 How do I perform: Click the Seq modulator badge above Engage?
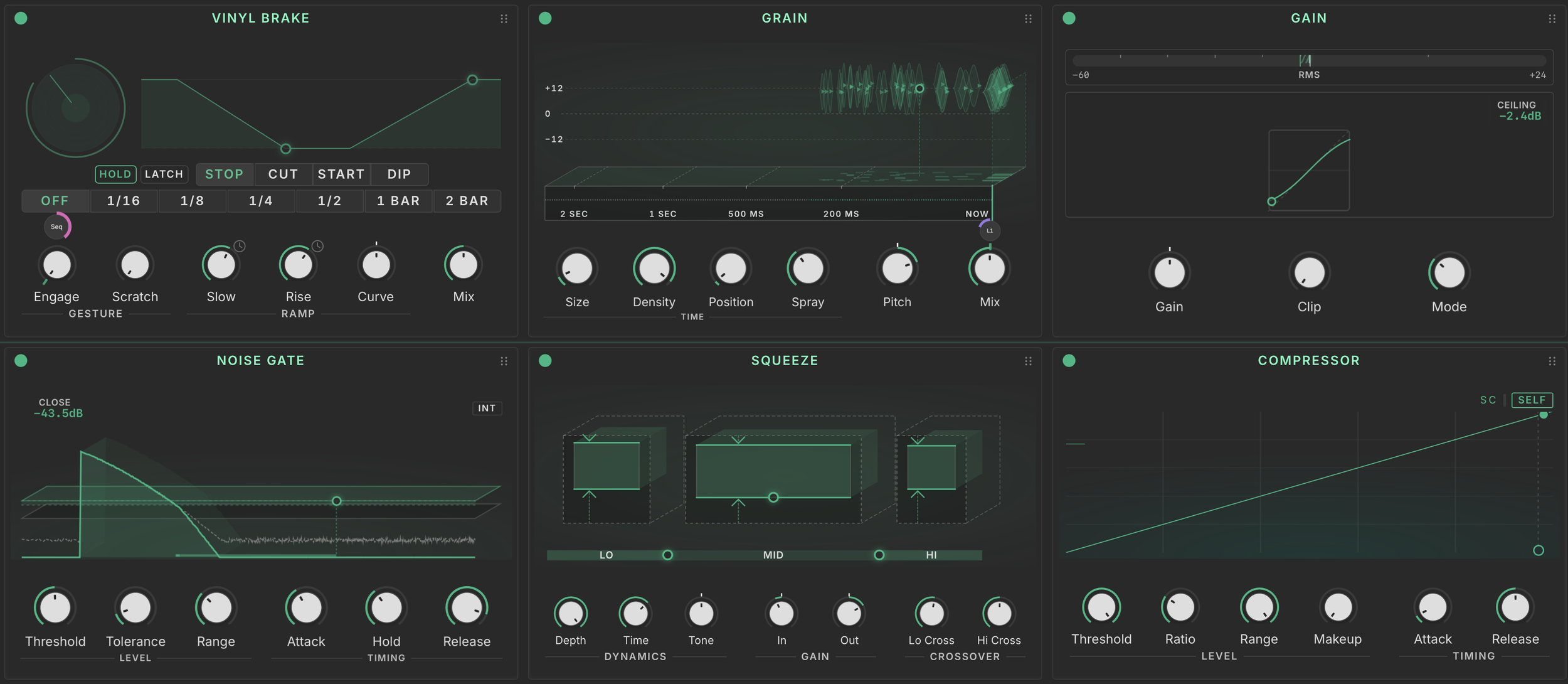coord(57,227)
